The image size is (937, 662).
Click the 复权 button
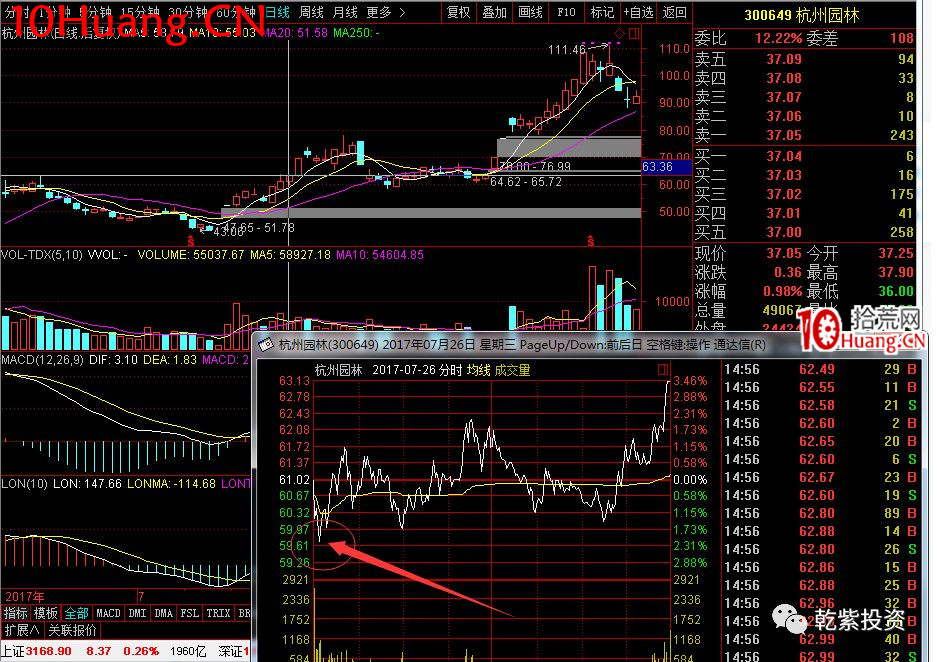point(459,13)
